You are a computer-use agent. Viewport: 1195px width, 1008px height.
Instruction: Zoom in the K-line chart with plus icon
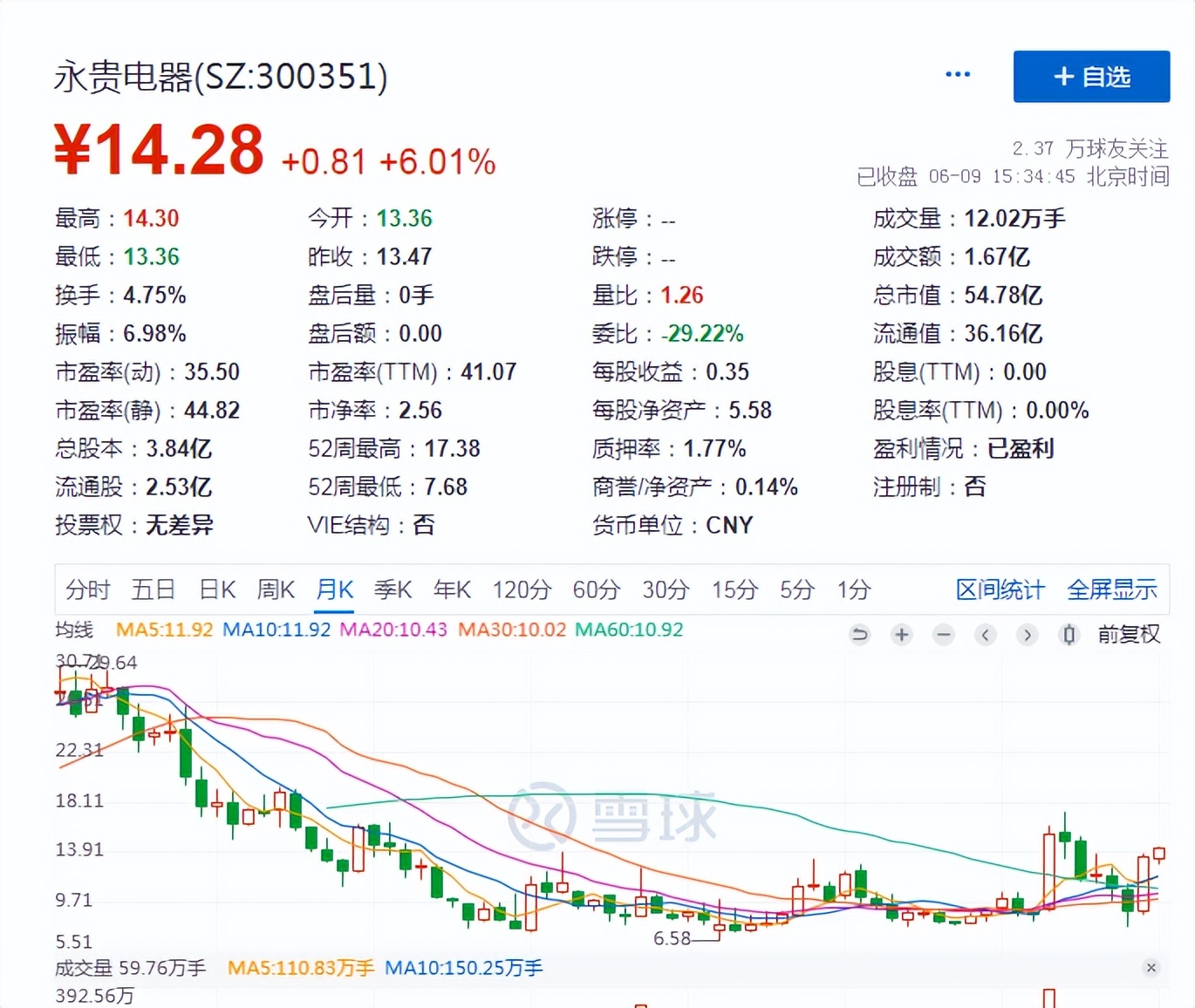pos(902,635)
